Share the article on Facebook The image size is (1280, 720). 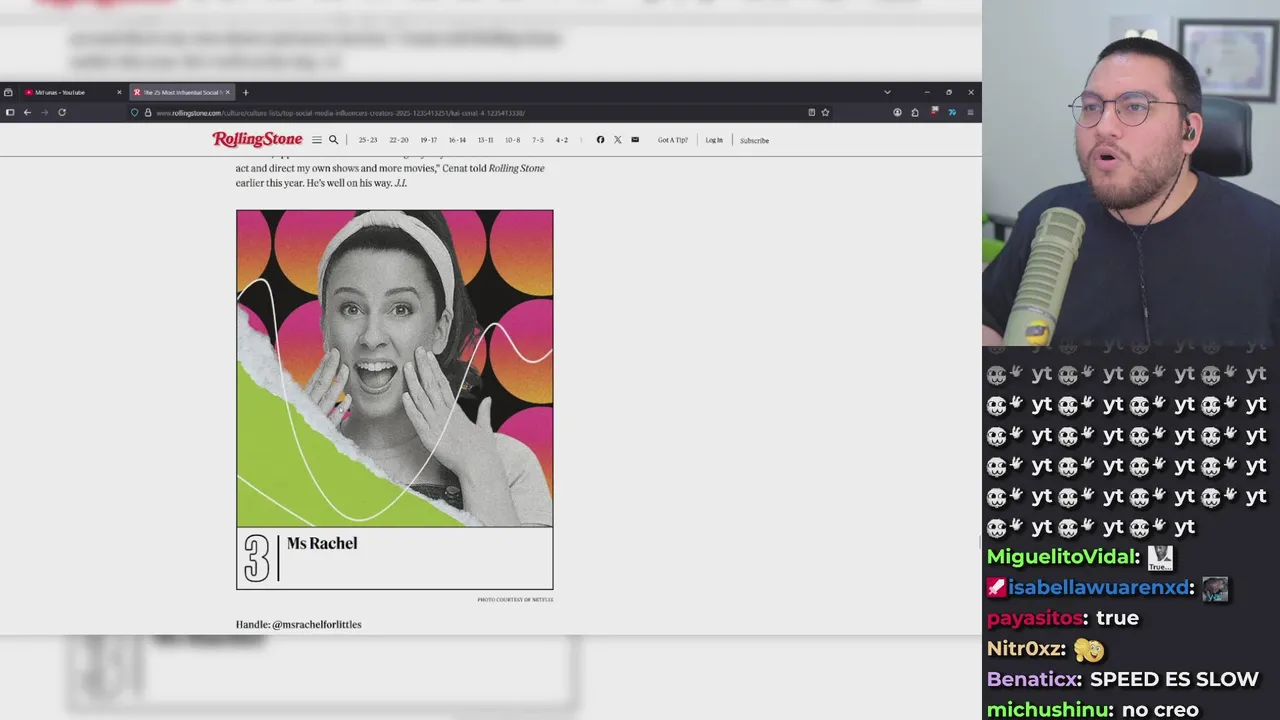pyautogui.click(x=600, y=140)
